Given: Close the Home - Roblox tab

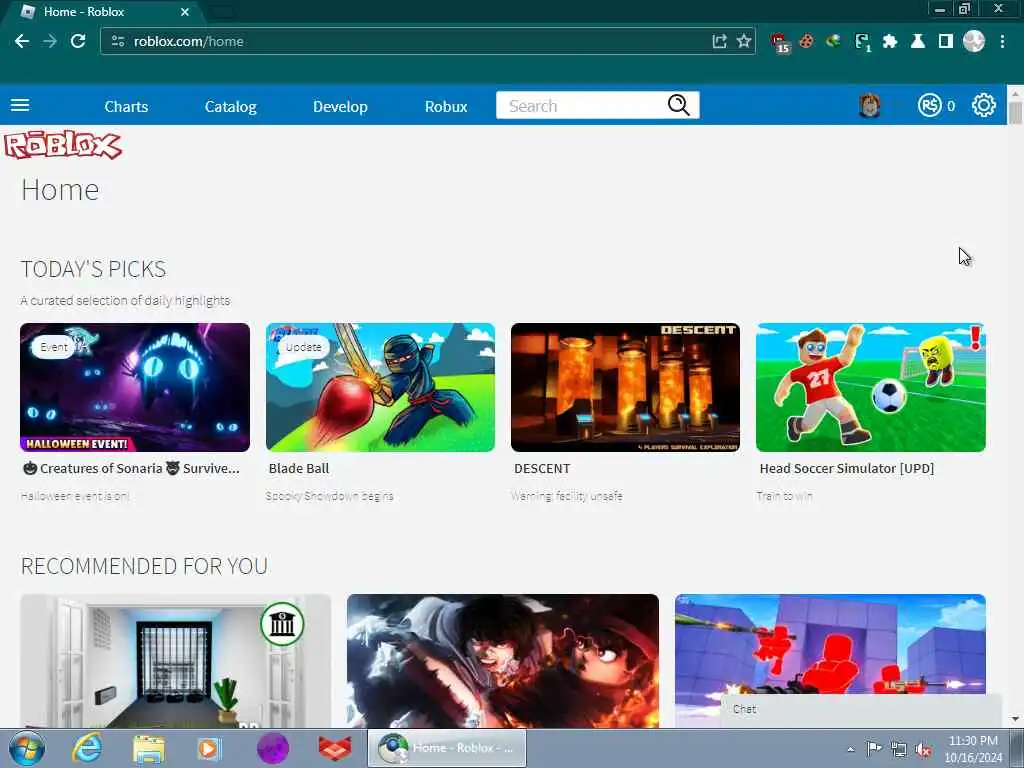Looking at the screenshot, I should 185,12.
